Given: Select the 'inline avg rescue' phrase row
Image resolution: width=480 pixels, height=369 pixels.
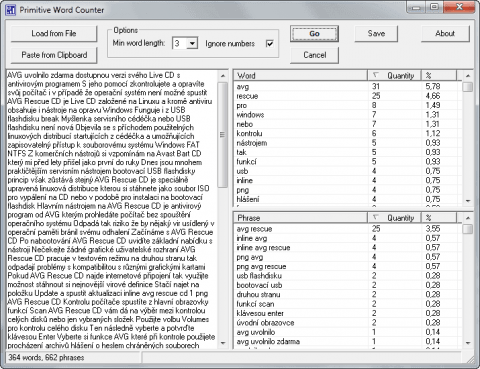Looking at the screenshot, I should 348,248.
